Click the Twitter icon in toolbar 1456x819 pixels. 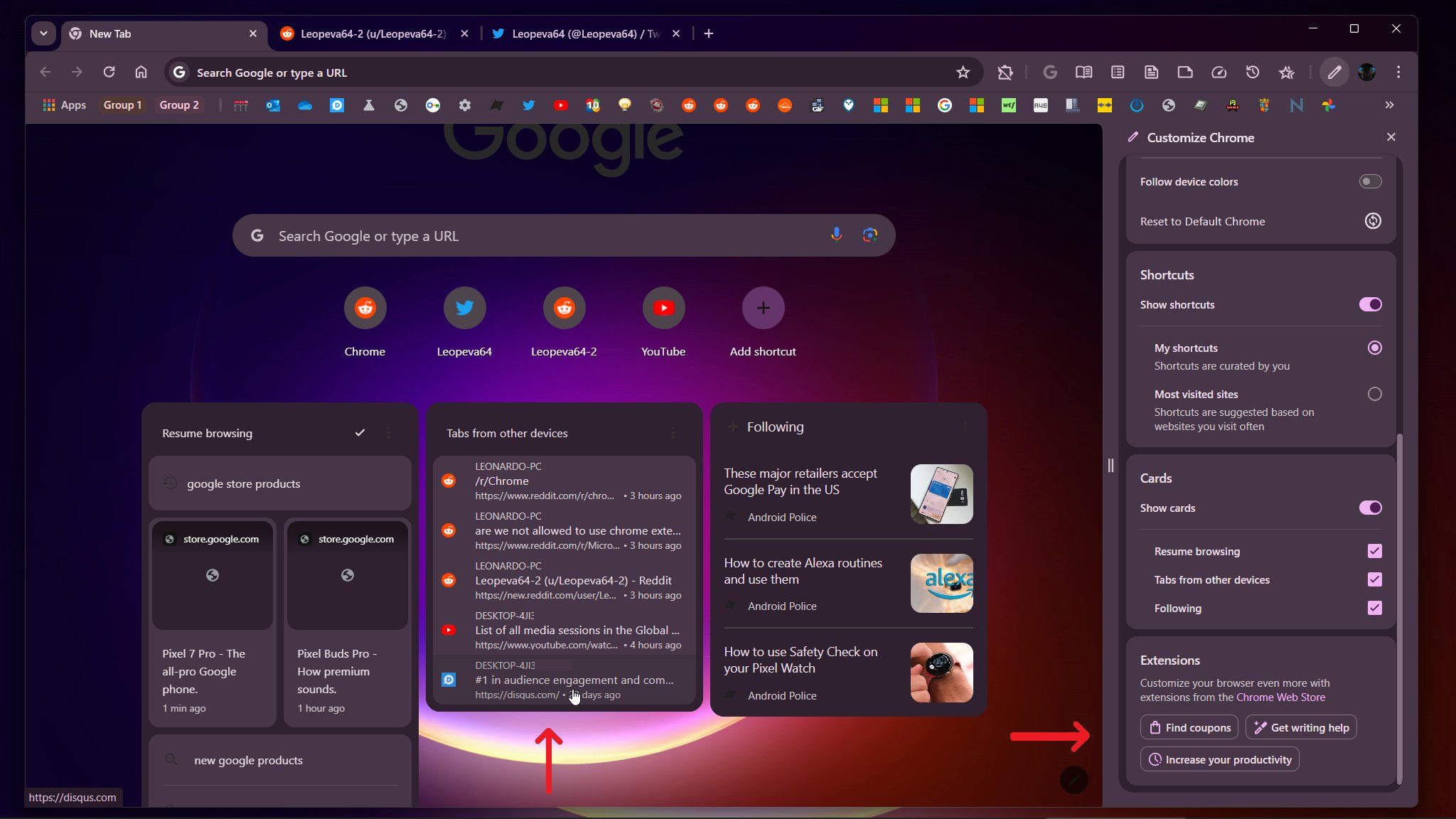pos(527,104)
